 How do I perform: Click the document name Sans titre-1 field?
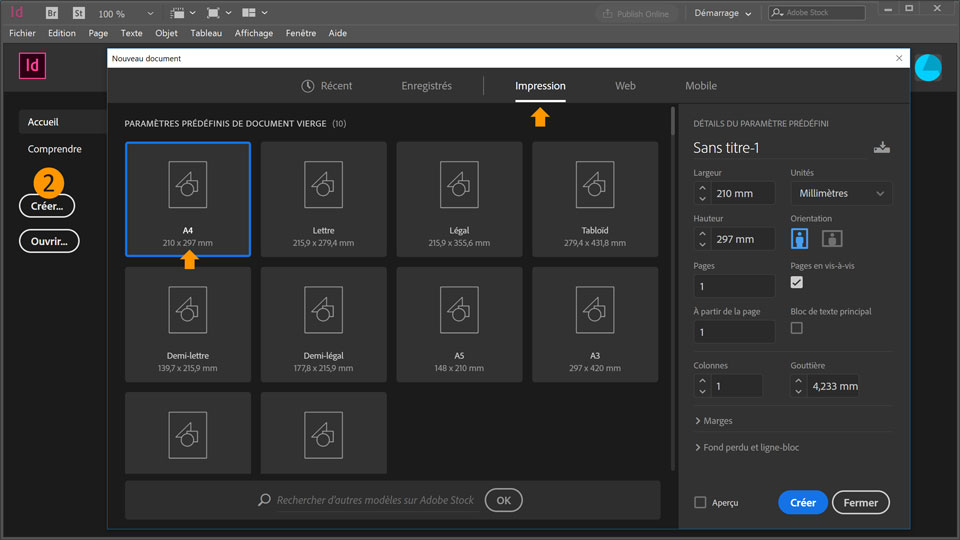tap(779, 148)
